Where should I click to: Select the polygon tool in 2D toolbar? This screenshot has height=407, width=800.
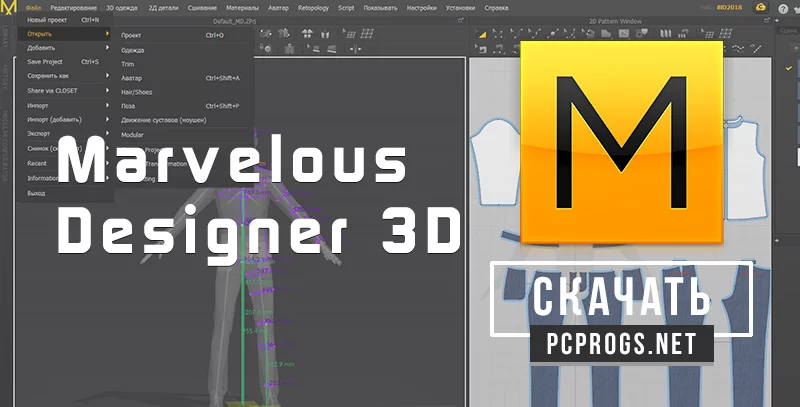[606, 34]
